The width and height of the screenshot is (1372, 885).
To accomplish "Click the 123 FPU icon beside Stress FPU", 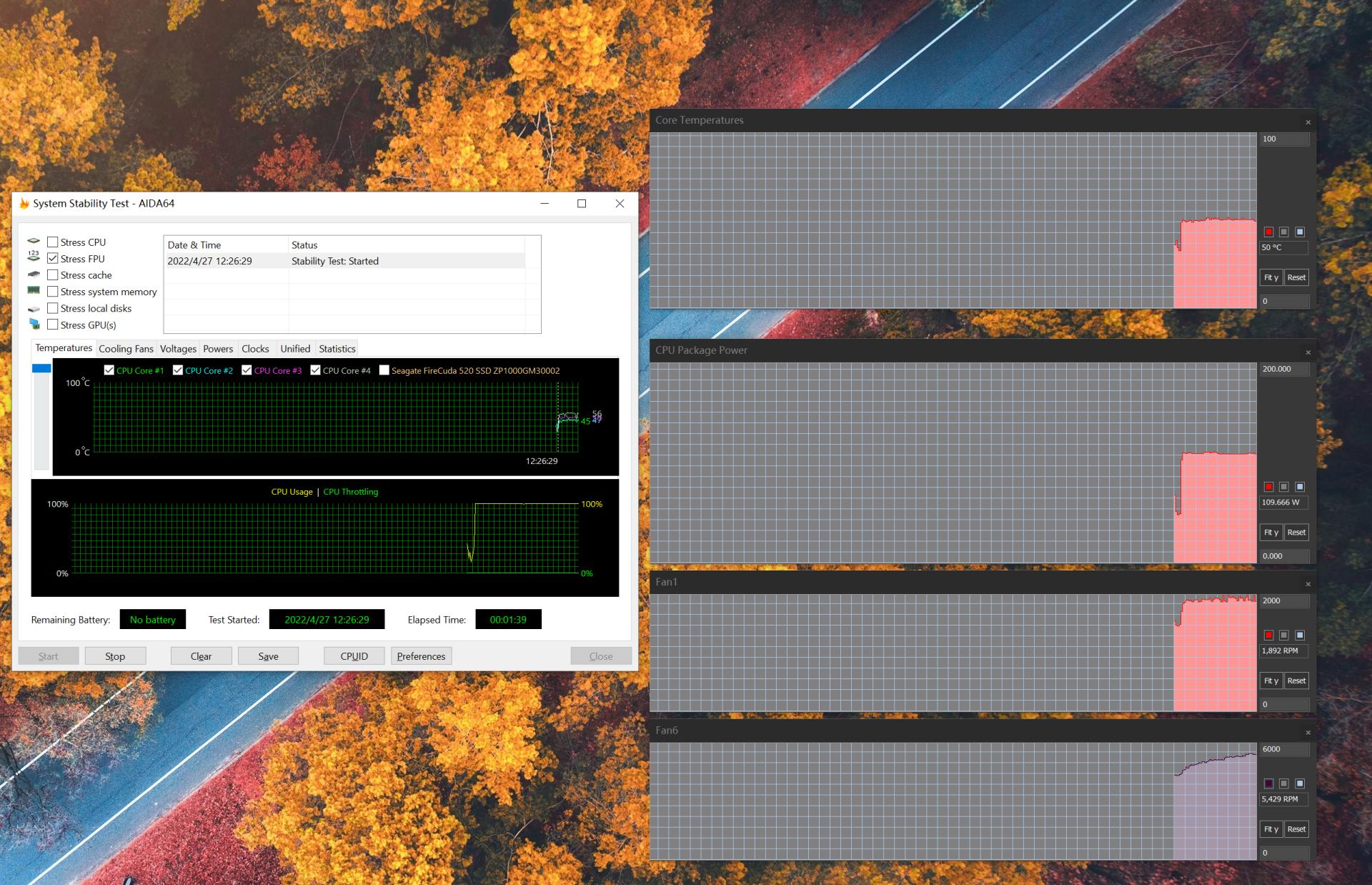I will 33,257.
